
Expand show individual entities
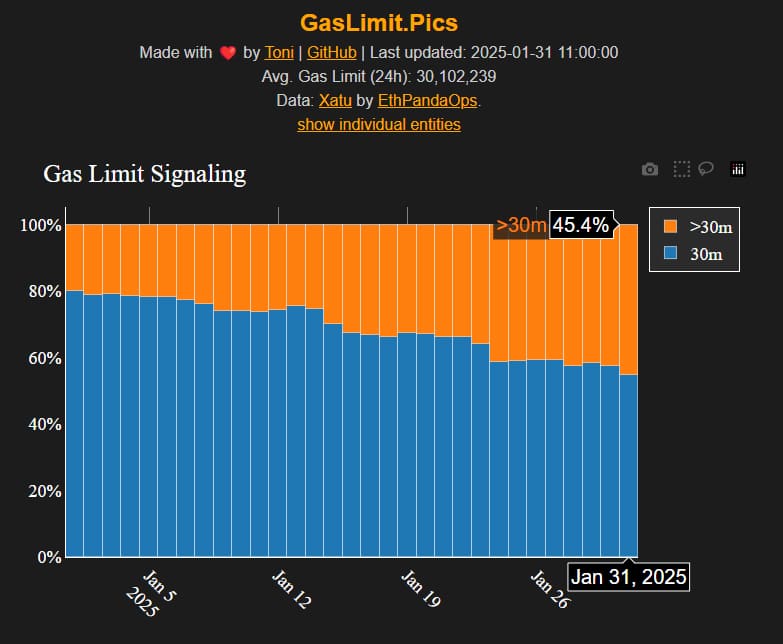pos(379,124)
